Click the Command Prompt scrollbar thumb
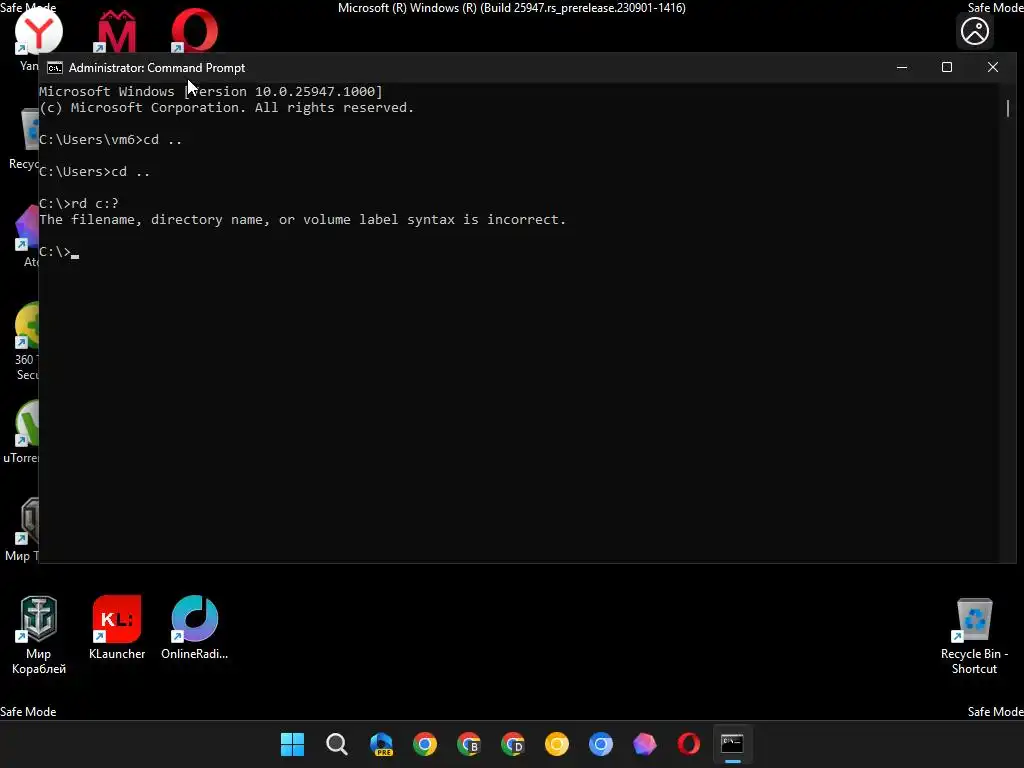 (x=1008, y=108)
